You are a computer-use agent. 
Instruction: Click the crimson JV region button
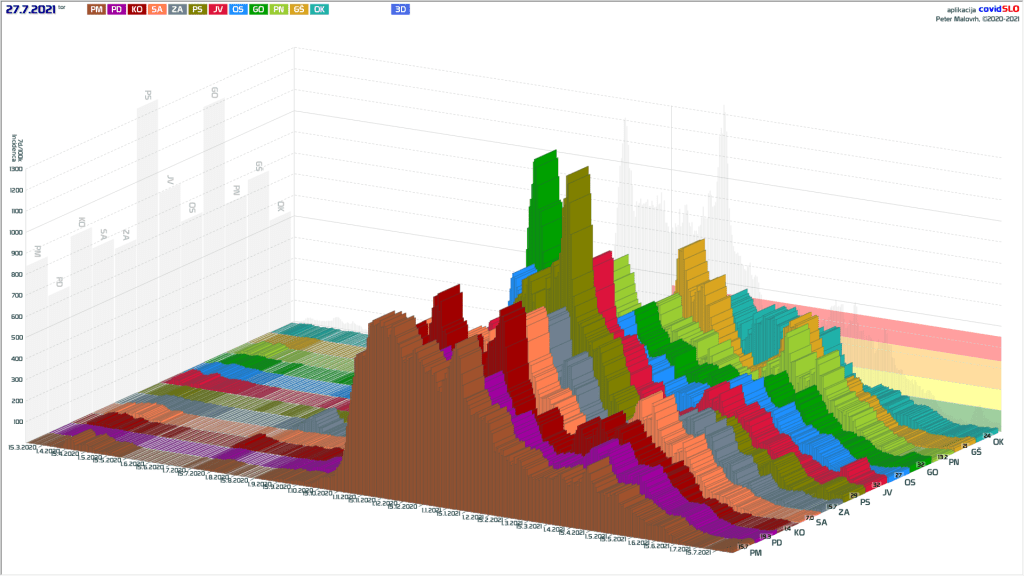[218, 9]
